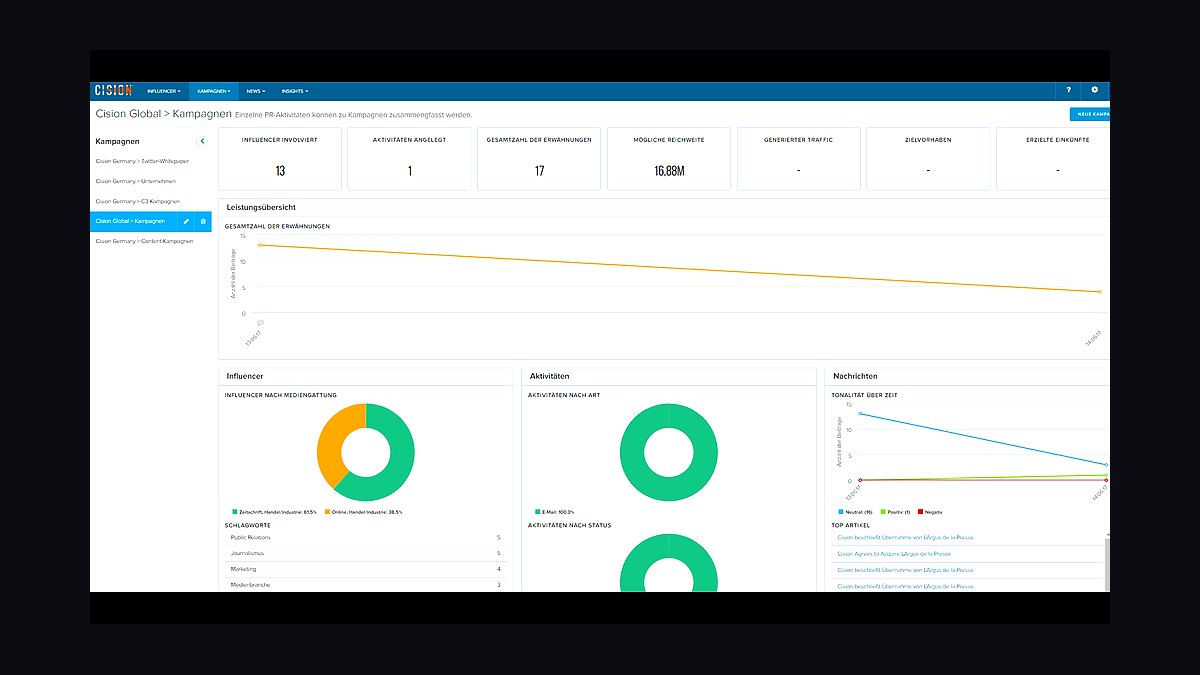Click the Top Artikel list scrollbar
The image size is (1200, 675).
[1107, 560]
